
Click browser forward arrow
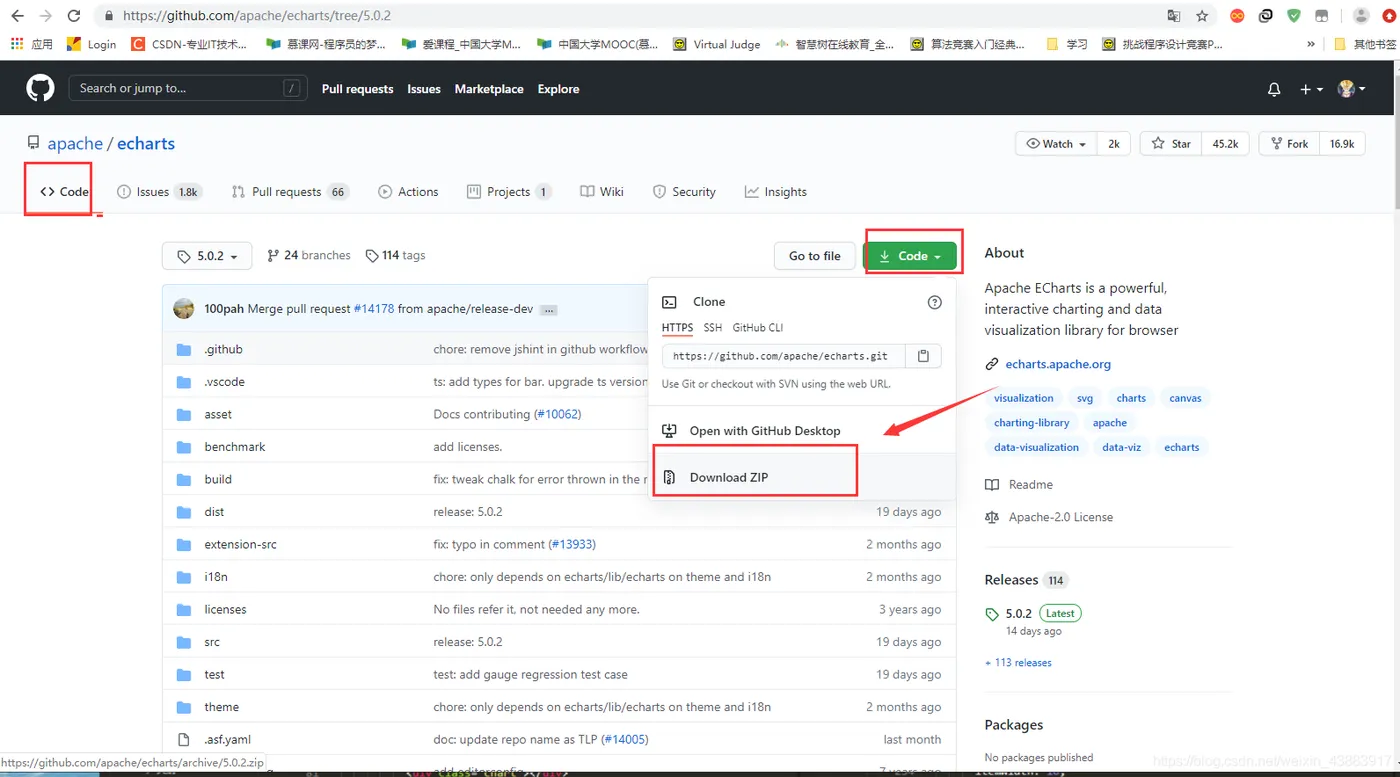point(45,16)
